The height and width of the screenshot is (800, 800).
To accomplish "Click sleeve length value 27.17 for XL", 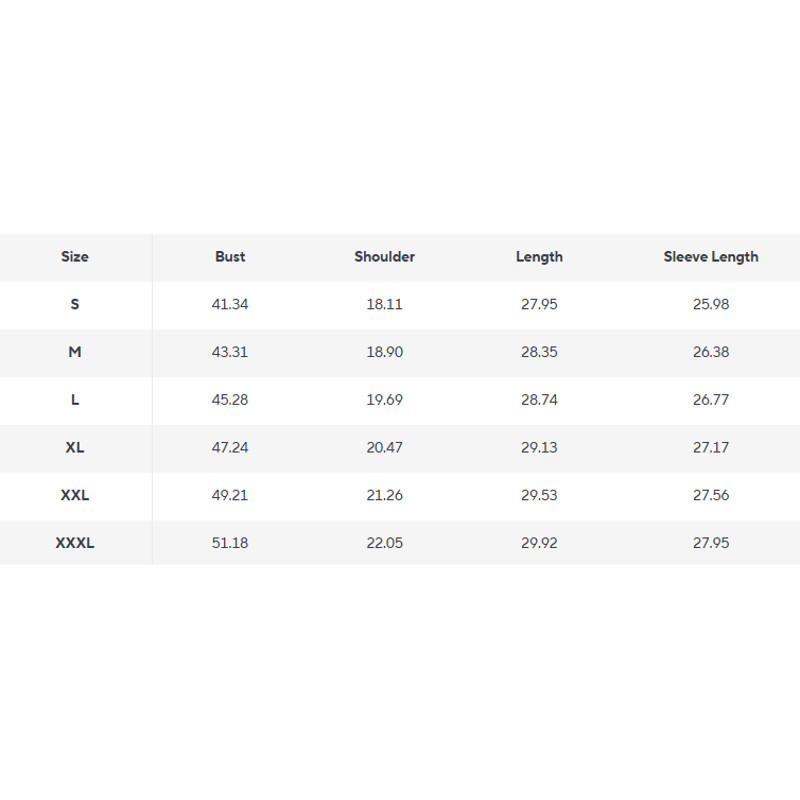I will tap(711, 448).
